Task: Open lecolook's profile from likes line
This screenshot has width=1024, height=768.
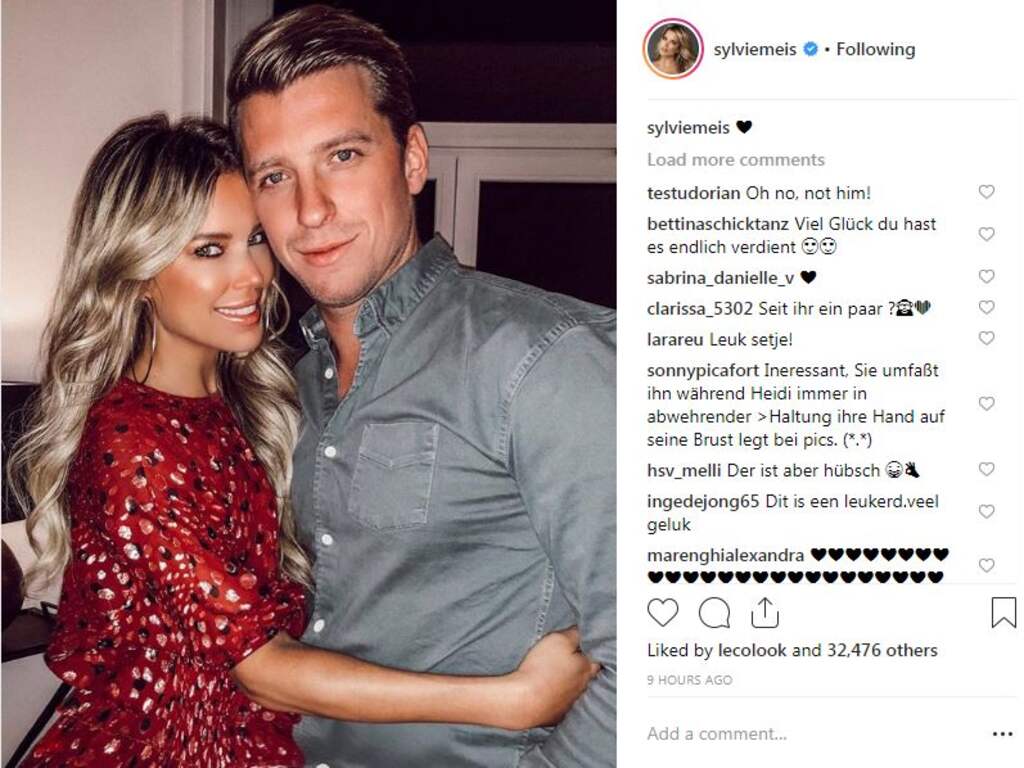Action: (752, 650)
